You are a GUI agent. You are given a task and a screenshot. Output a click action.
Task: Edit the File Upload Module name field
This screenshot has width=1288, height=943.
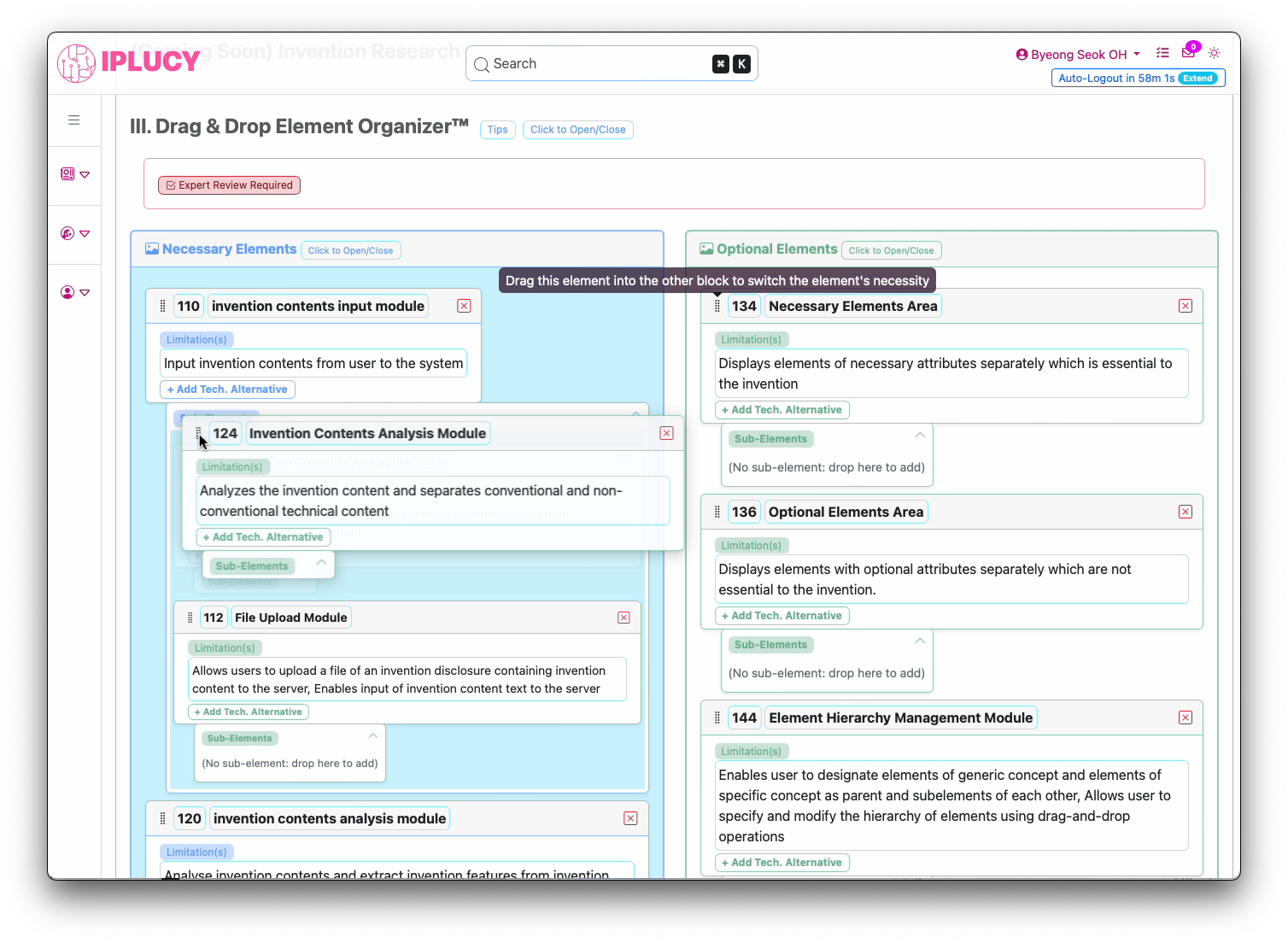point(291,618)
